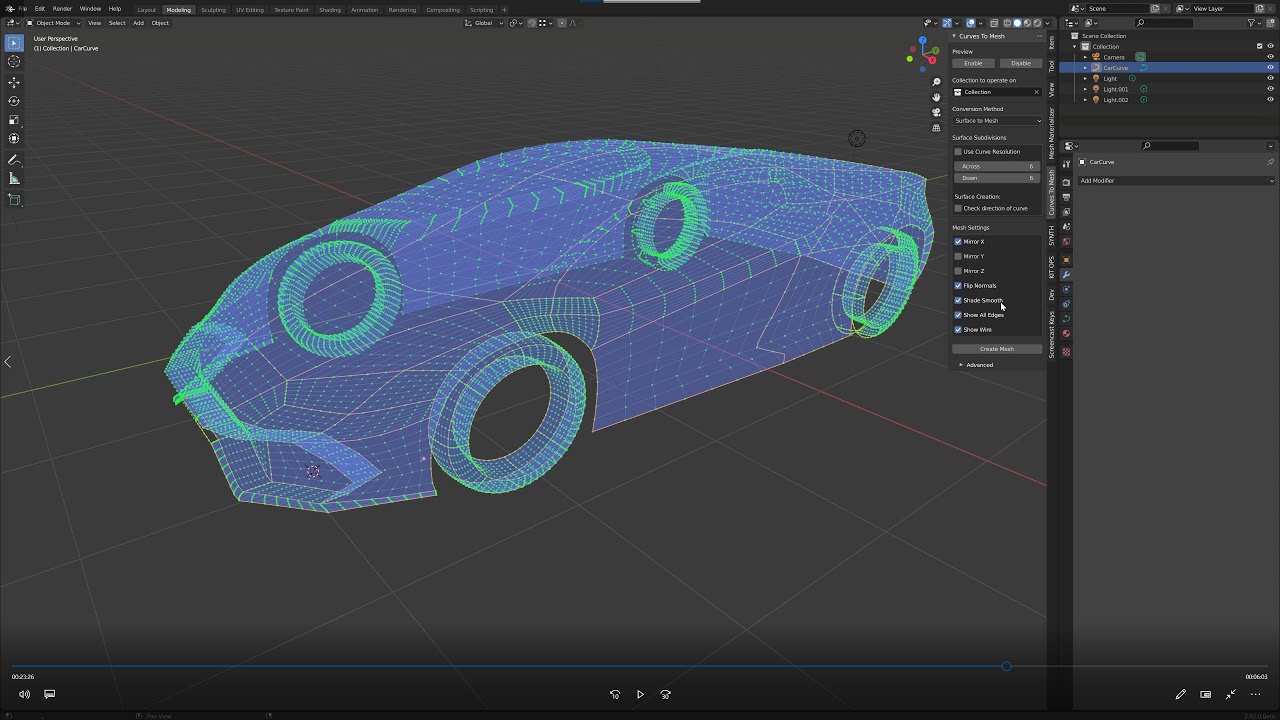Open the Render menu
This screenshot has height=720, width=1280.
[x=62, y=9]
